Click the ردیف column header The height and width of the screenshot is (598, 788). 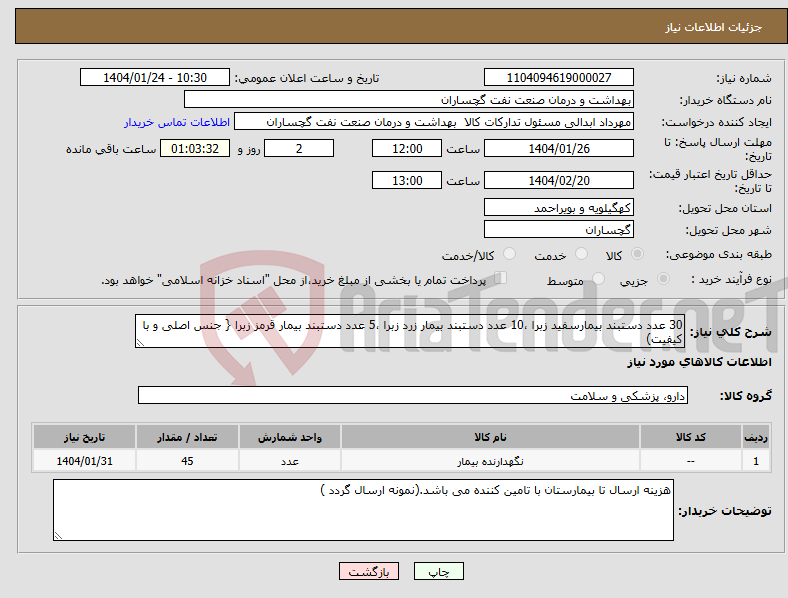(756, 437)
